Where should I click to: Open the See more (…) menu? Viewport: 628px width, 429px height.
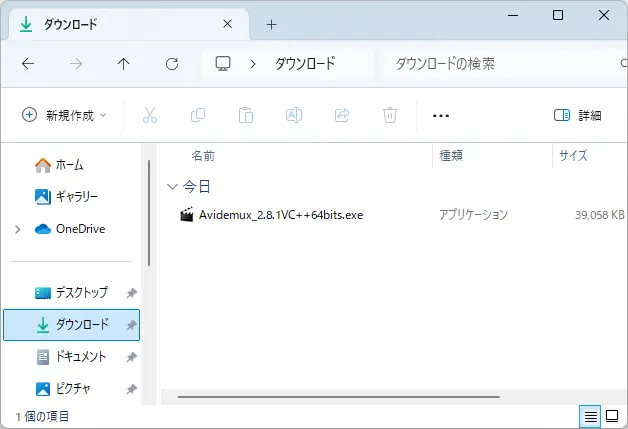pos(441,115)
